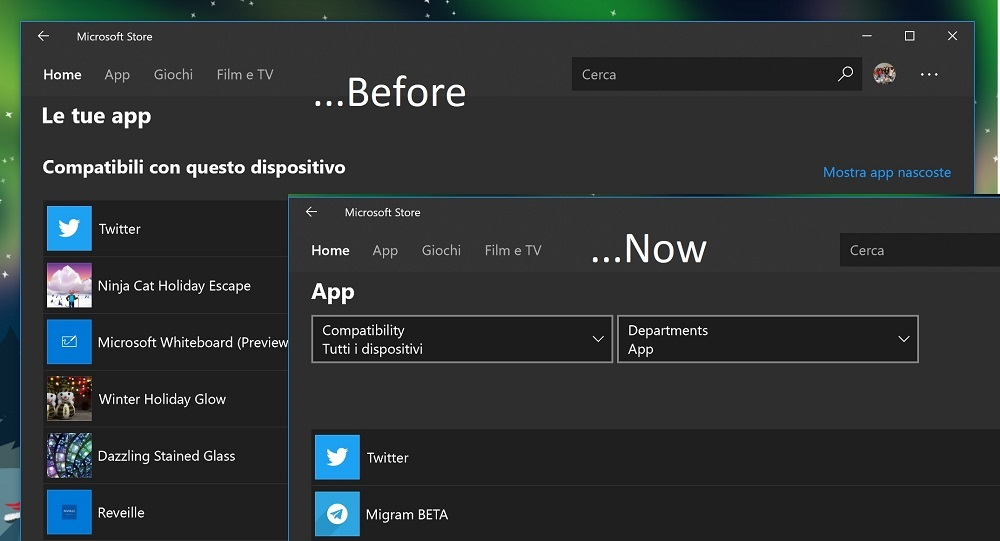Open Reveille entry text
1000x541 pixels.
coord(121,513)
